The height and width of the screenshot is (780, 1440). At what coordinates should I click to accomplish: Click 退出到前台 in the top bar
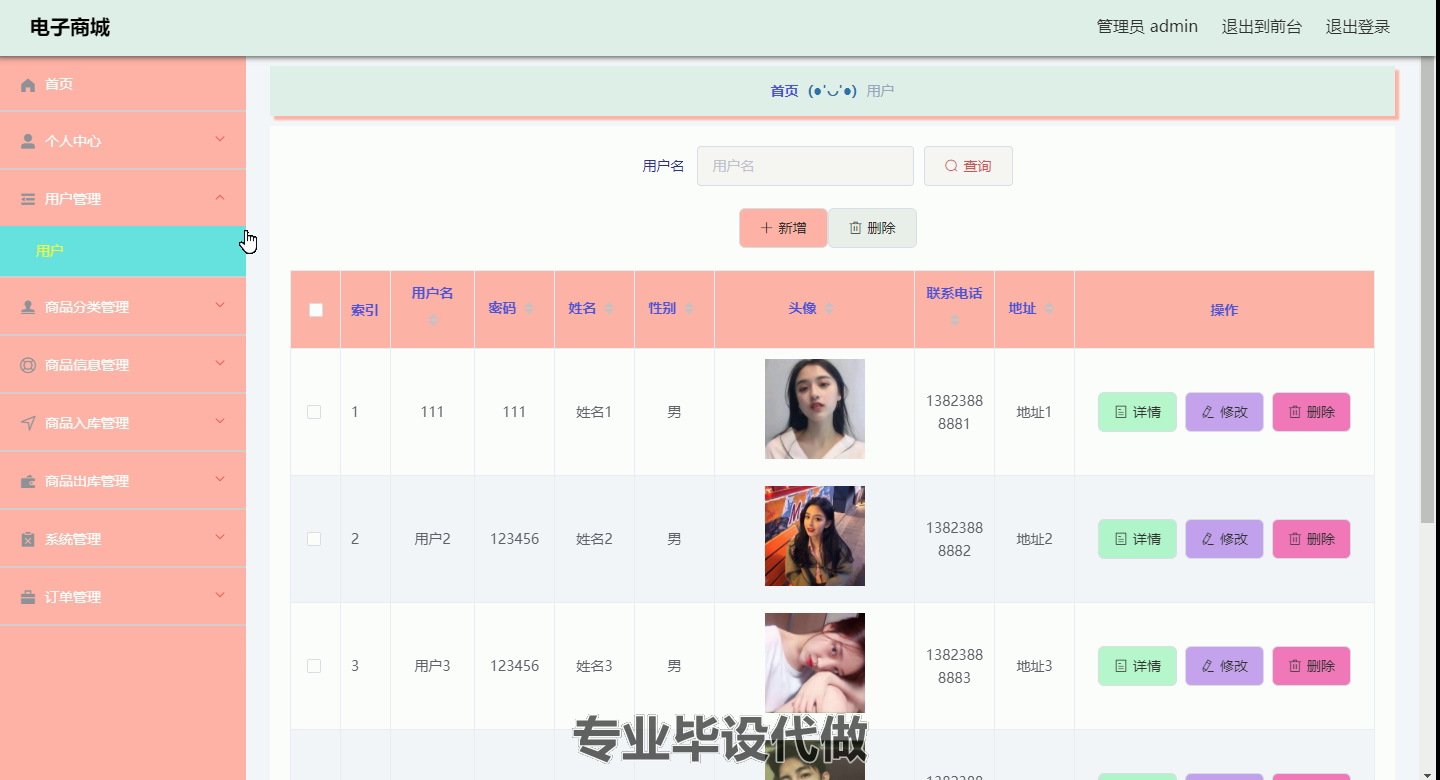[1262, 27]
